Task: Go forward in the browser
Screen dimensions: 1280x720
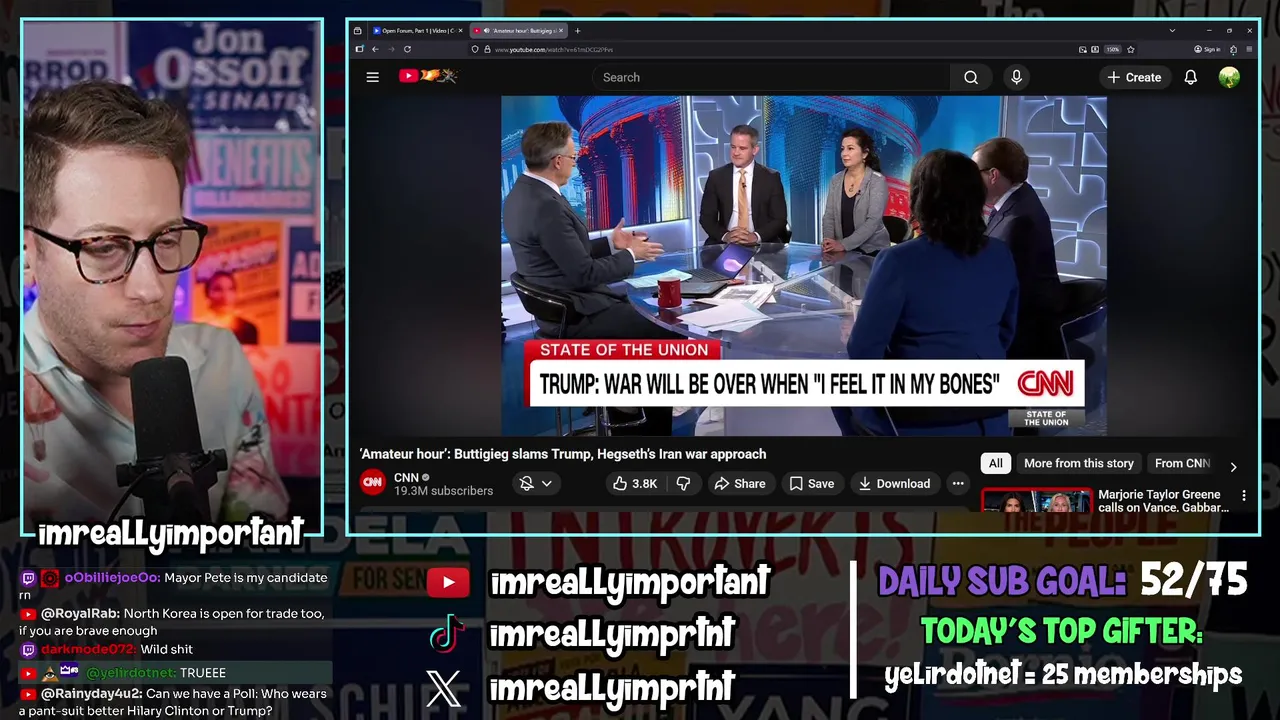Action: point(391,49)
